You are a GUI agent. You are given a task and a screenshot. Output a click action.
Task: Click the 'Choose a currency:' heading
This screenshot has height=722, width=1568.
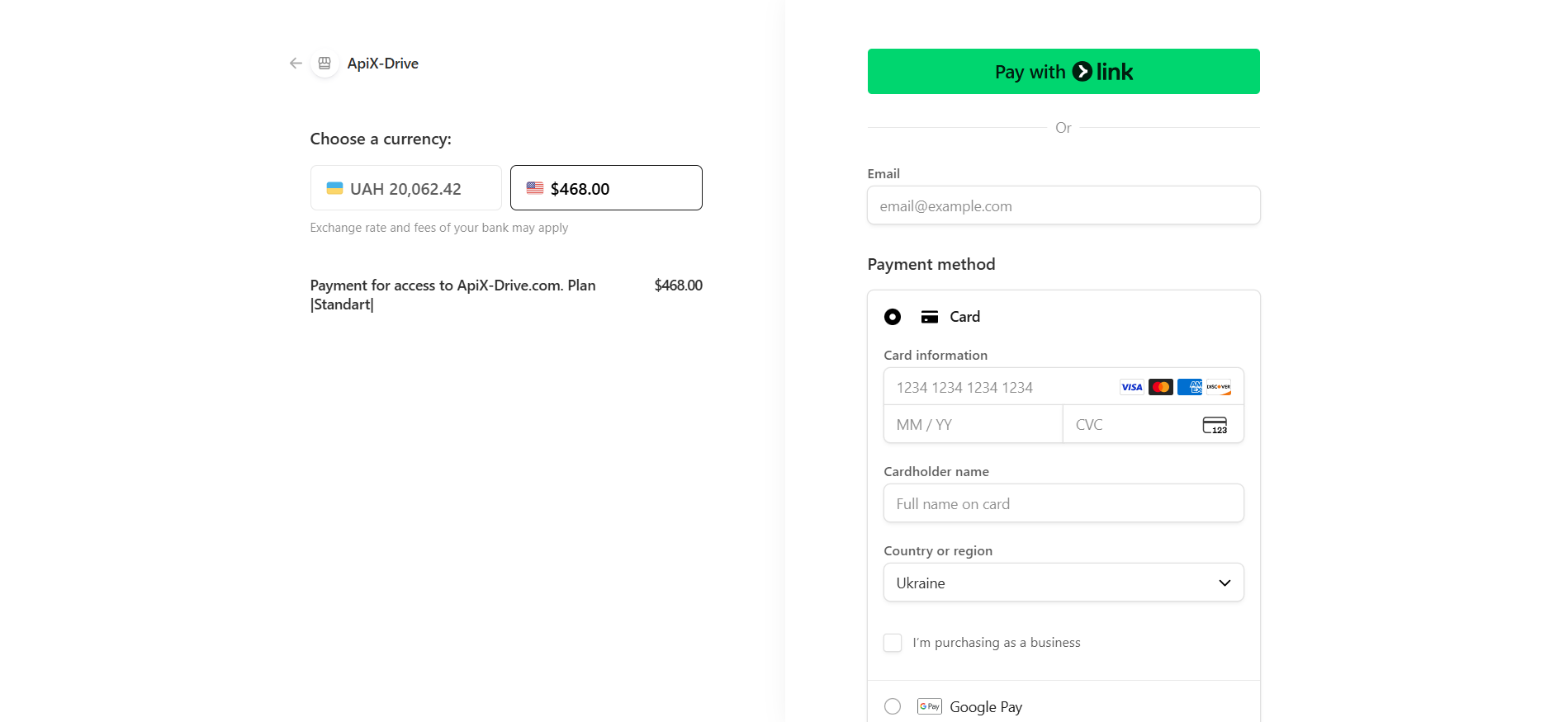[381, 139]
